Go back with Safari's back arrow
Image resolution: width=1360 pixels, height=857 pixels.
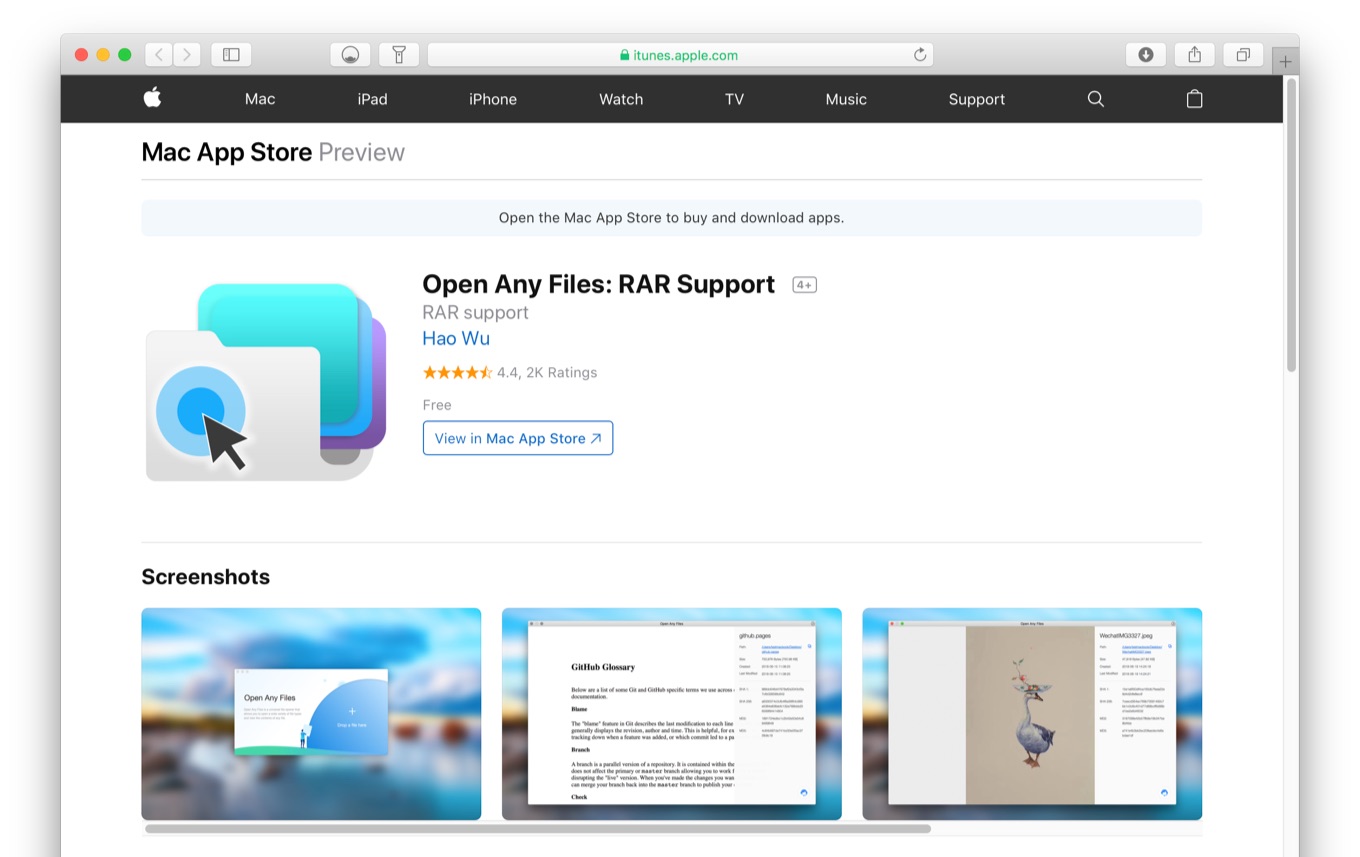coord(159,55)
